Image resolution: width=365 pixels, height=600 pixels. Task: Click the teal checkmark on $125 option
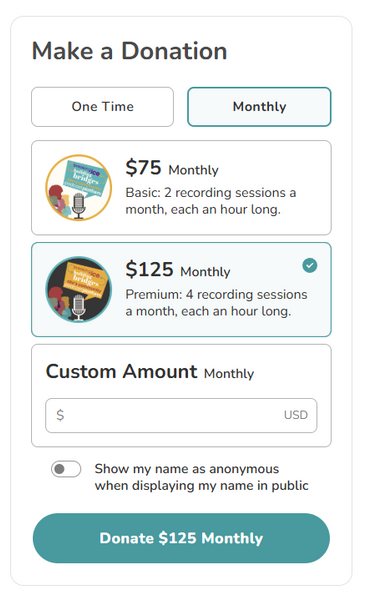310,265
